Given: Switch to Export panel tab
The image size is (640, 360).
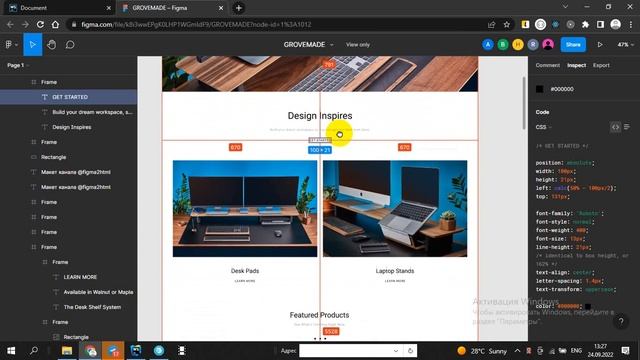Looking at the screenshot, I should 601,65.
